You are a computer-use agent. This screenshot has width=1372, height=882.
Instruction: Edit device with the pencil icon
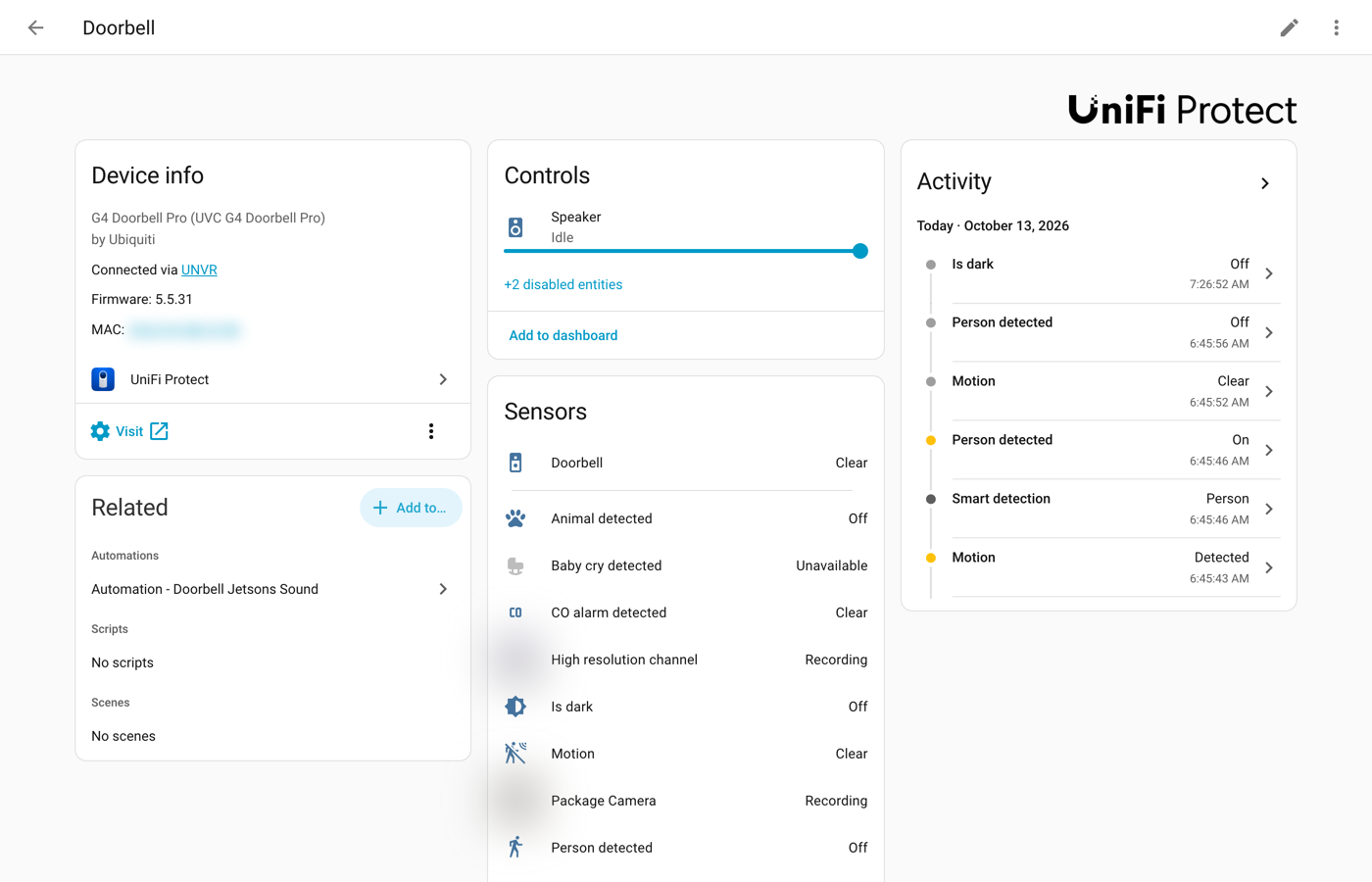(x=1289, y=27)
